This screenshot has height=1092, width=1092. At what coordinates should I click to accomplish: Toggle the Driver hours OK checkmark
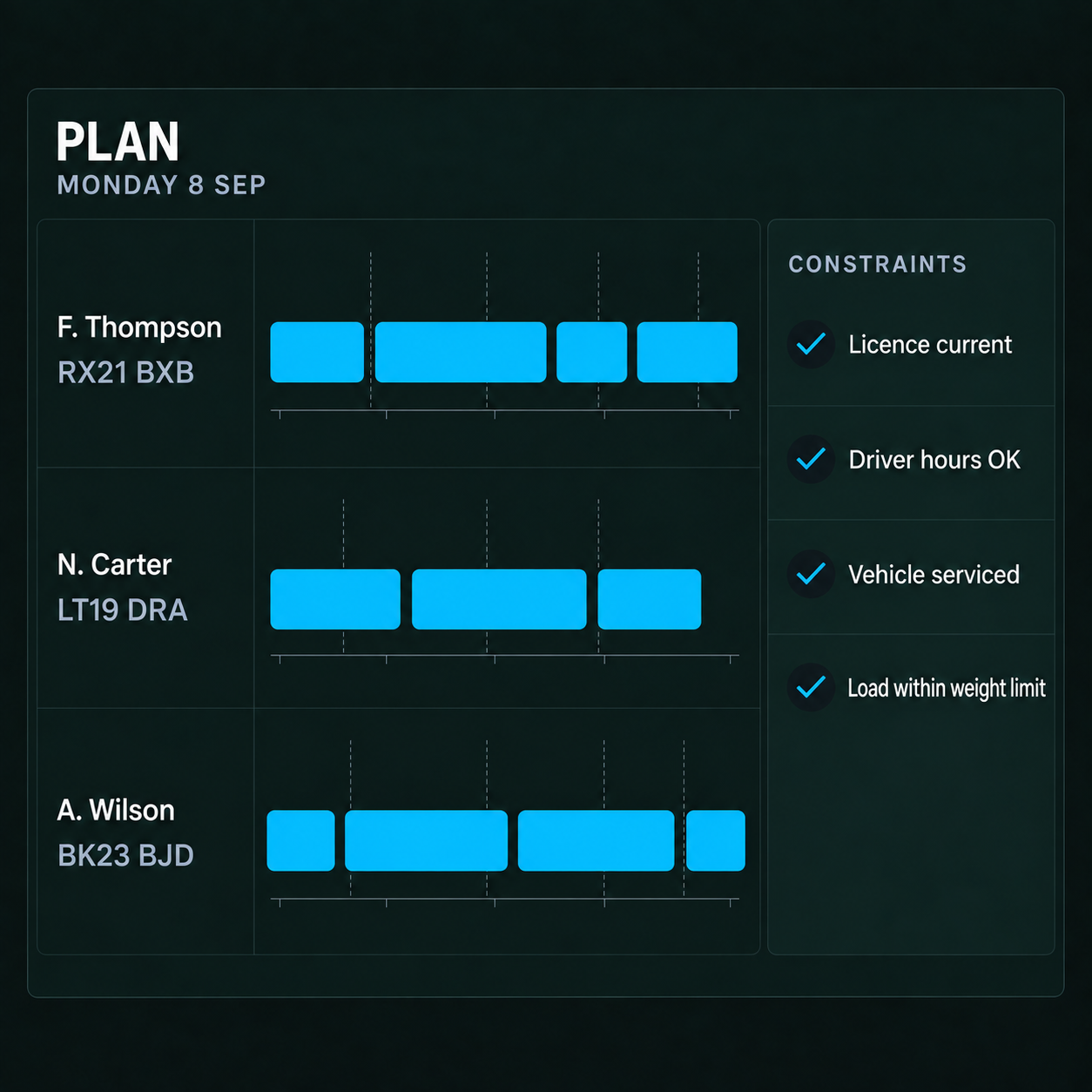pos(811,459)
